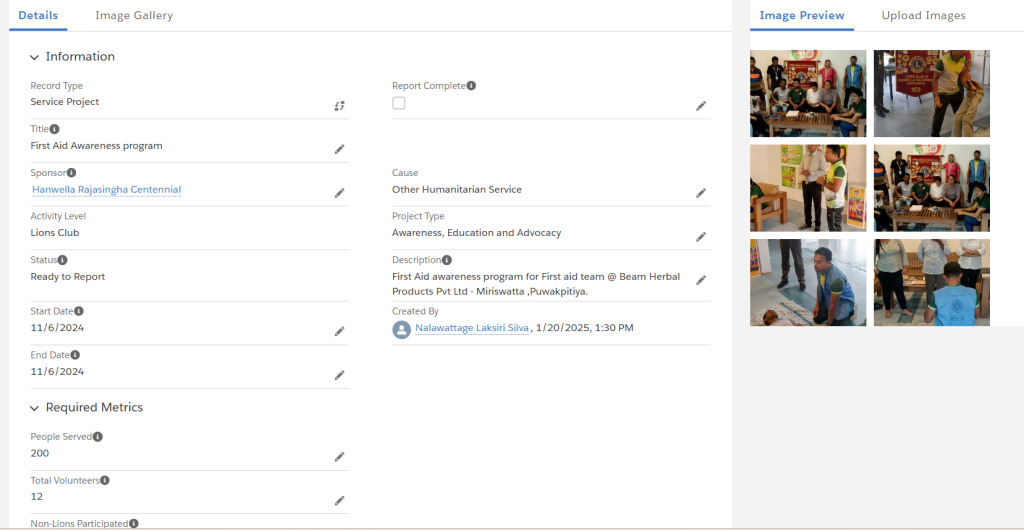Edit the End Date pencil icon

(340, 375)
